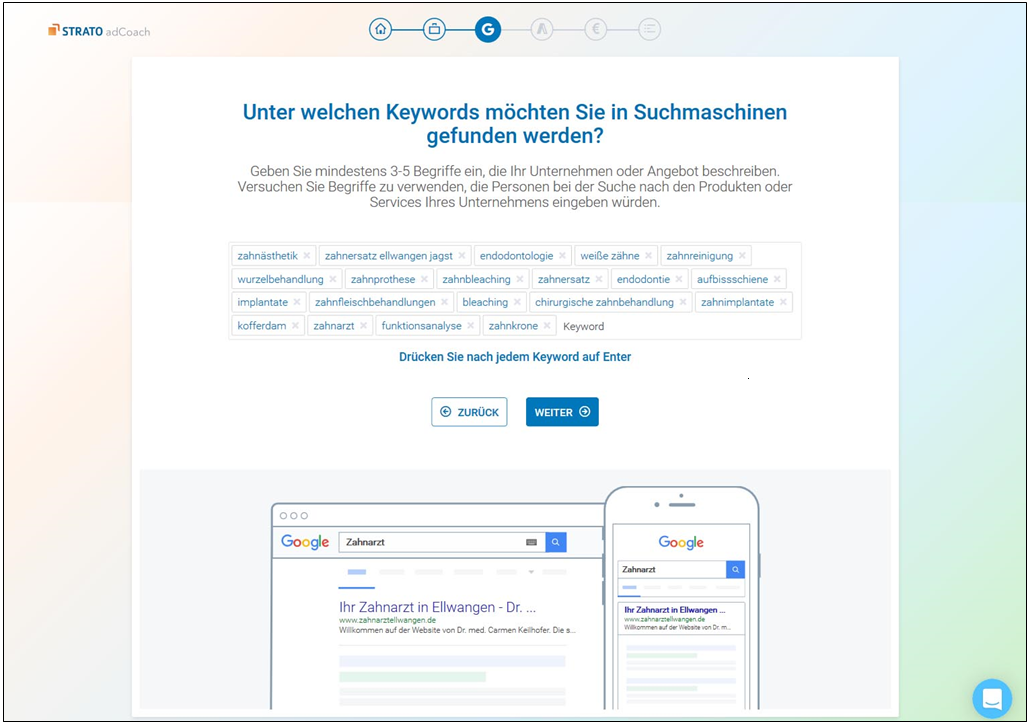
Task: Open the chat support bubble
Action: pos(992,698)
